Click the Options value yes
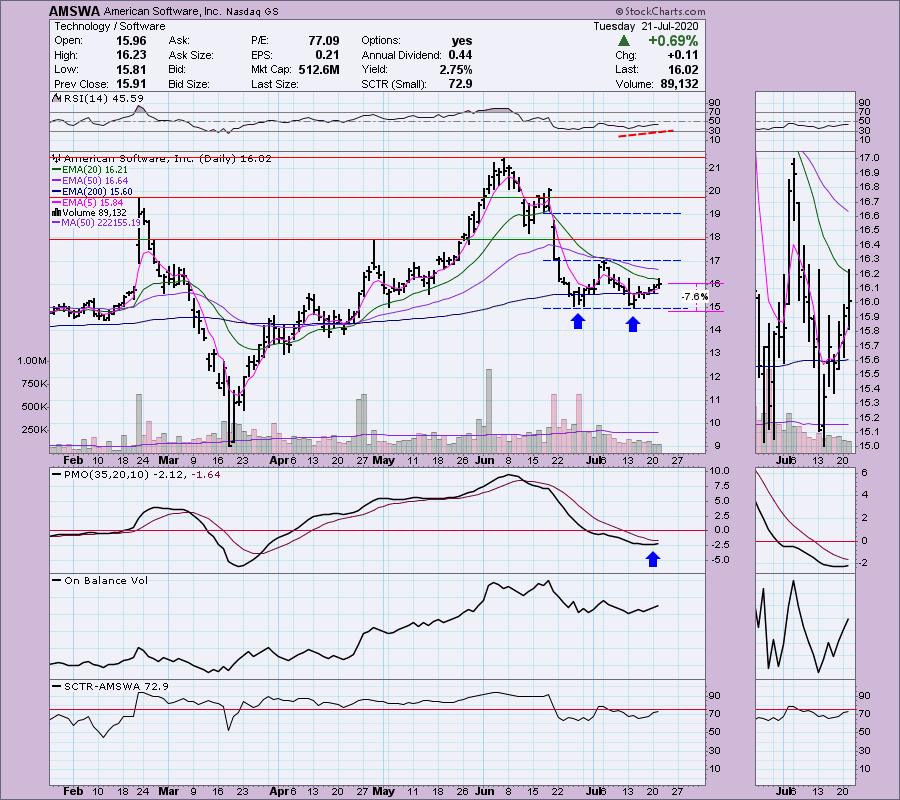This screenshot has height=800, width=900. click(x=462, y=41)
